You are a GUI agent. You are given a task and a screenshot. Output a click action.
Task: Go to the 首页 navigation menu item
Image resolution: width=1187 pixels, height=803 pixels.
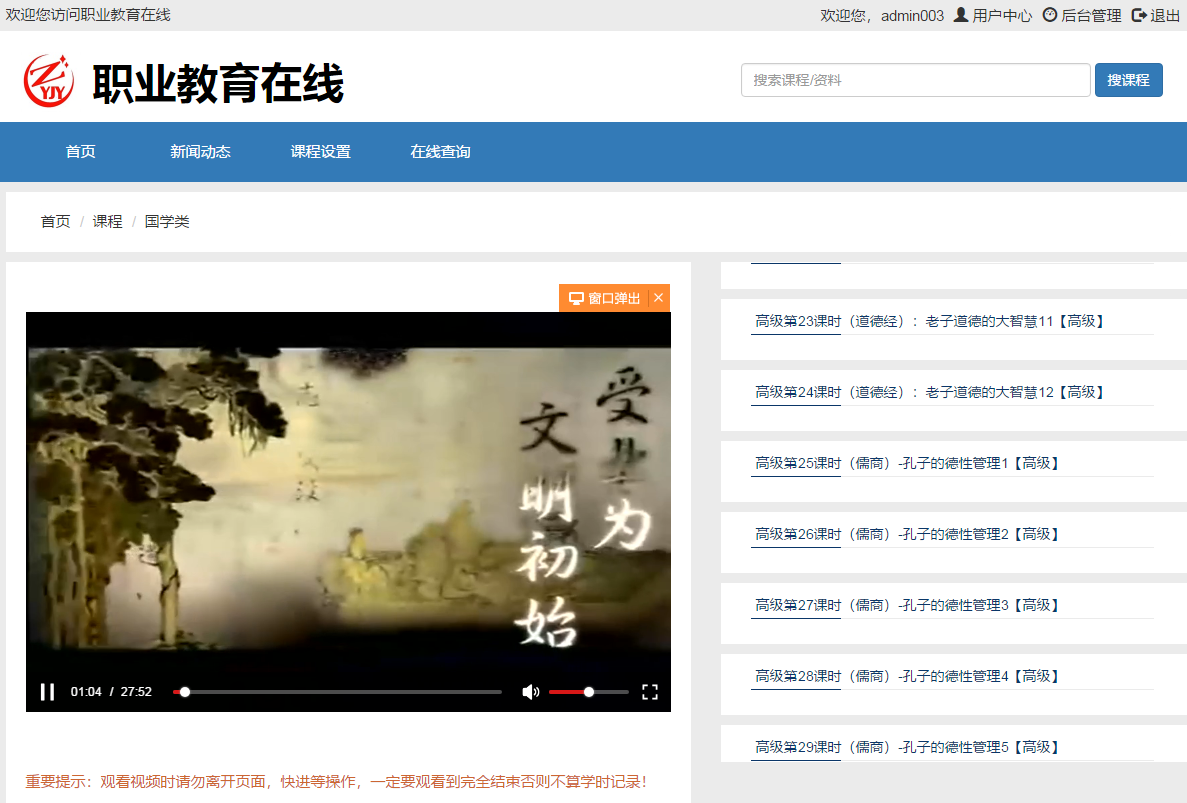80,151
